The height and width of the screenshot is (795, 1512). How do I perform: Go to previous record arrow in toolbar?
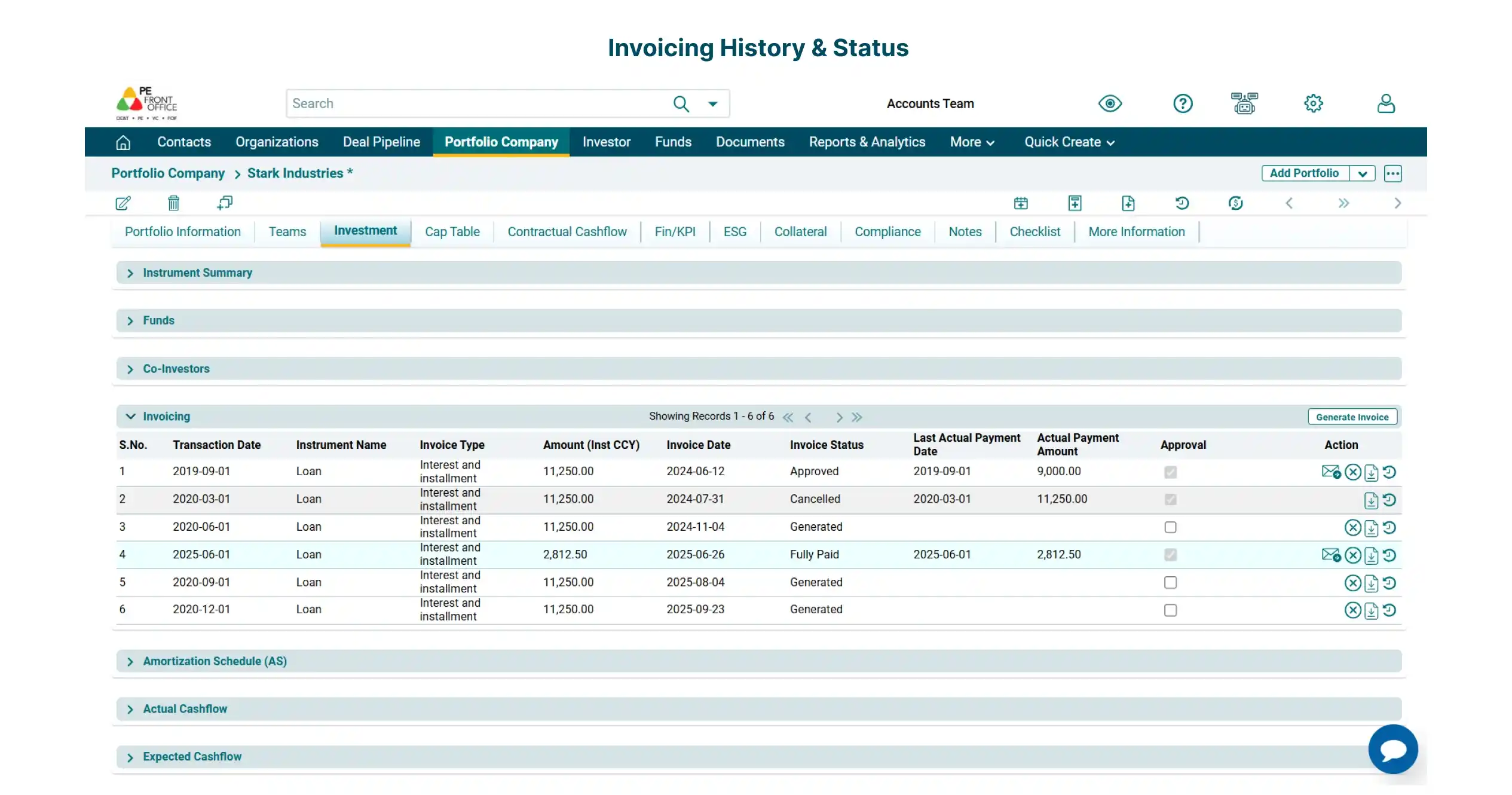[x=1289, y=203]
